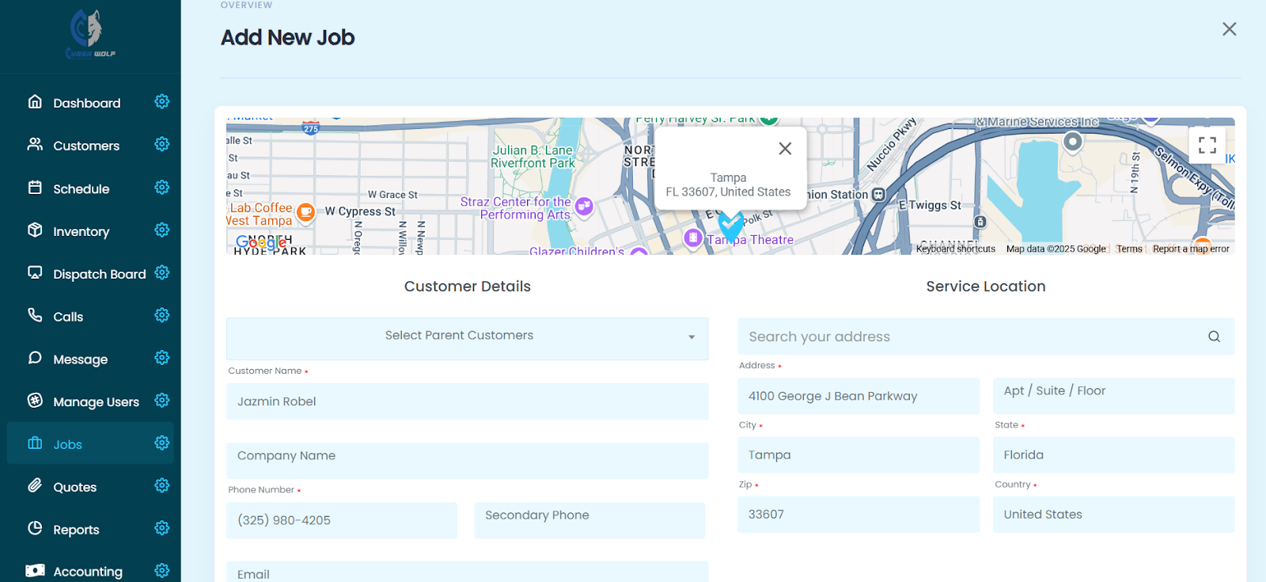Viewport: 1266px width, 582px height.
Task: Expand the Select Parent Customers dropdown
Action: 467,337
